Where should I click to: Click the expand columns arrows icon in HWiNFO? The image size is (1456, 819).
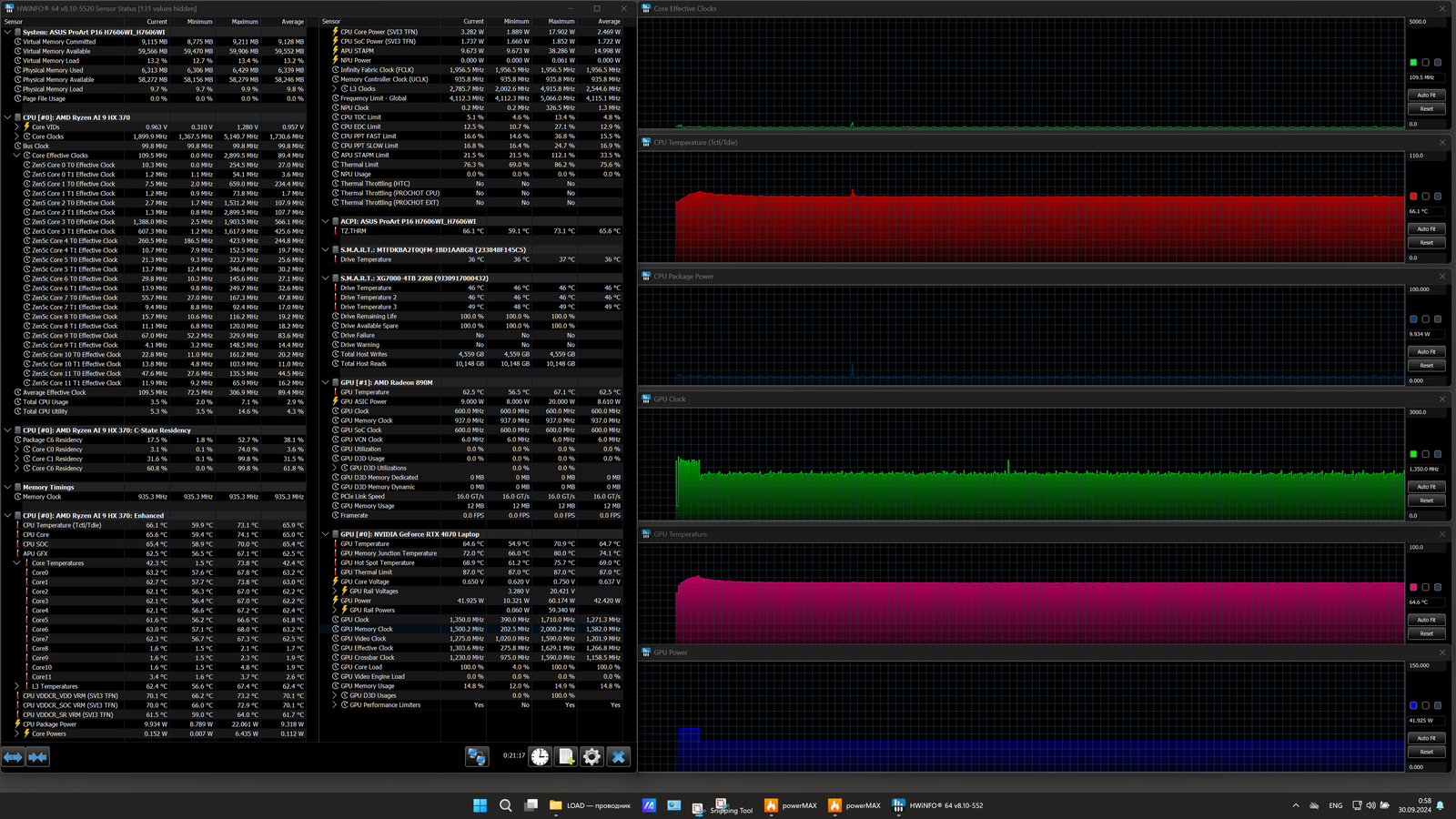coord(13,757)
